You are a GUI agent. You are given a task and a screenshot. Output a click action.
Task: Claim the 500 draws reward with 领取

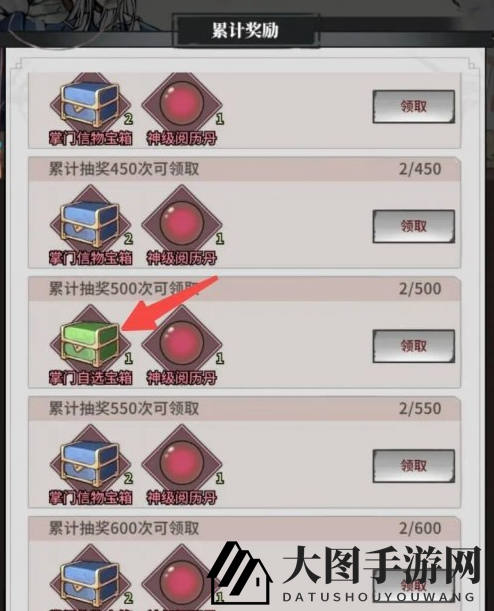pos(414,346)
